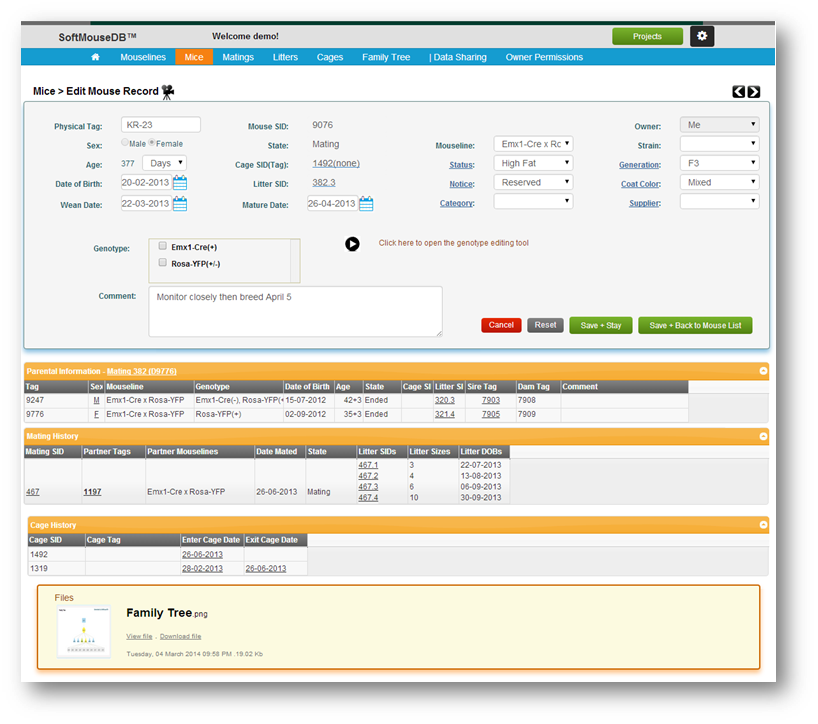The width and height of the screenshot is (818, 724).
Task: Open Date of Birth calendar picker
Action: click(x=180, y=183)
